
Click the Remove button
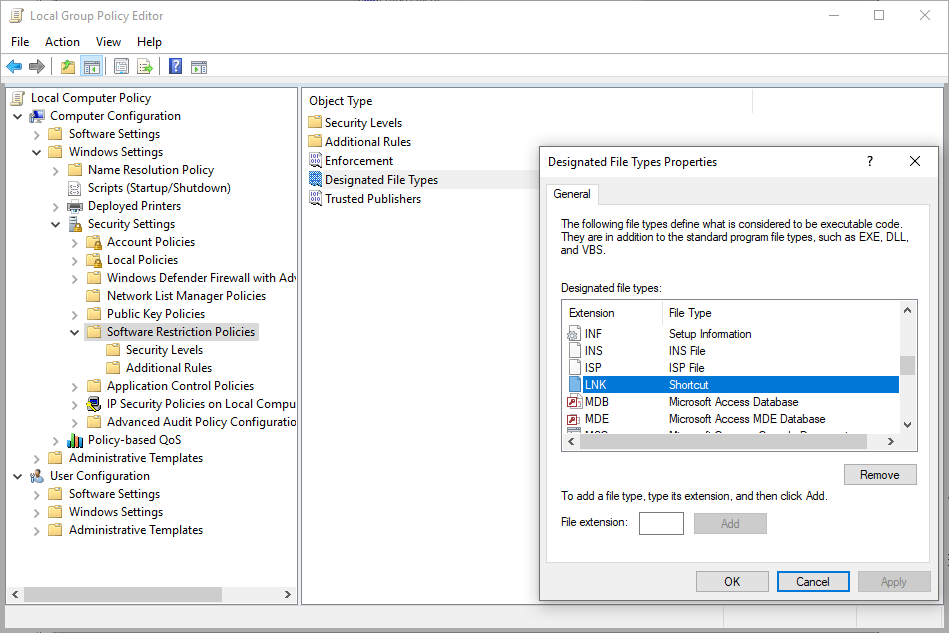coord(880,474)
